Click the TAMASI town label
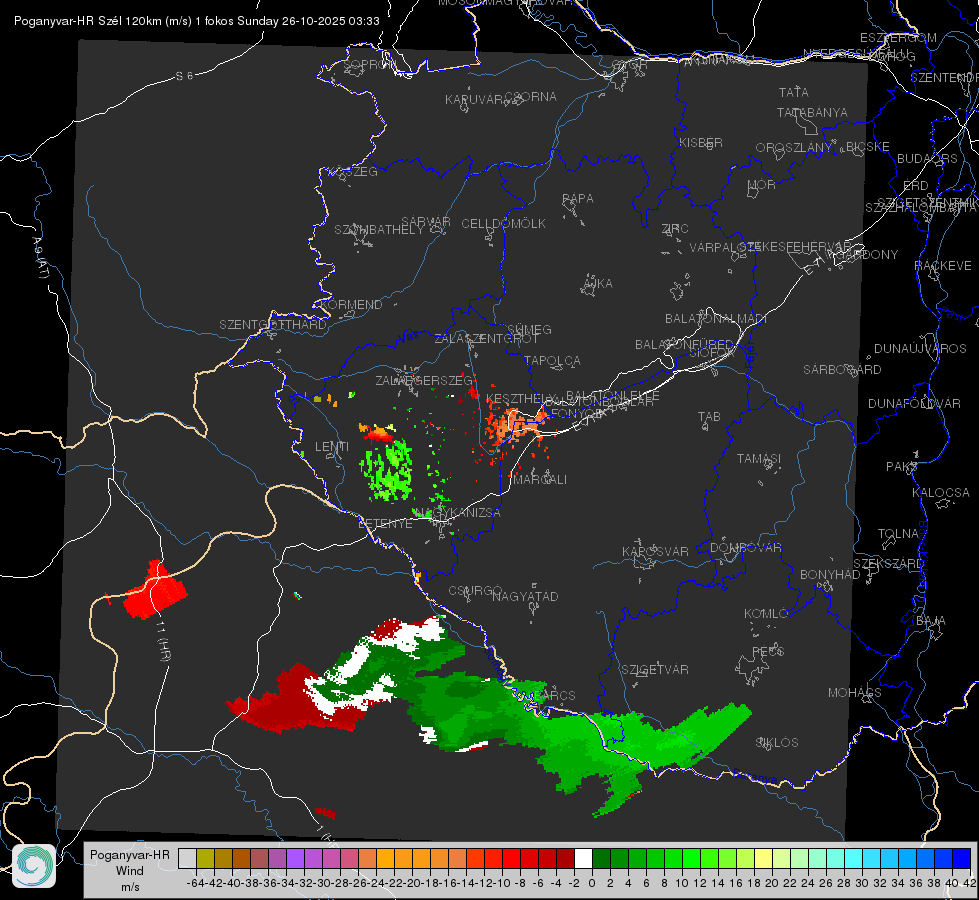The image size is (979, 900). 759,459
